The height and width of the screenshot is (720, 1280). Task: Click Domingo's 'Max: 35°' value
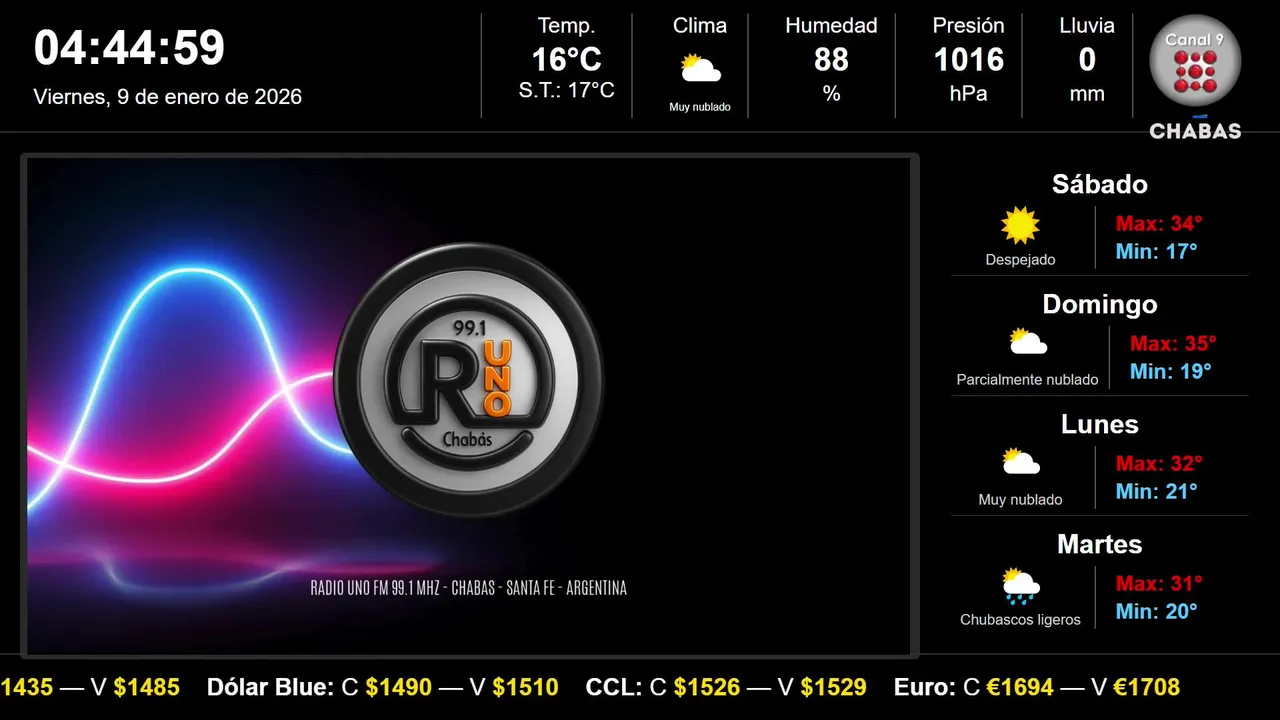click(x=1173, y=343)
